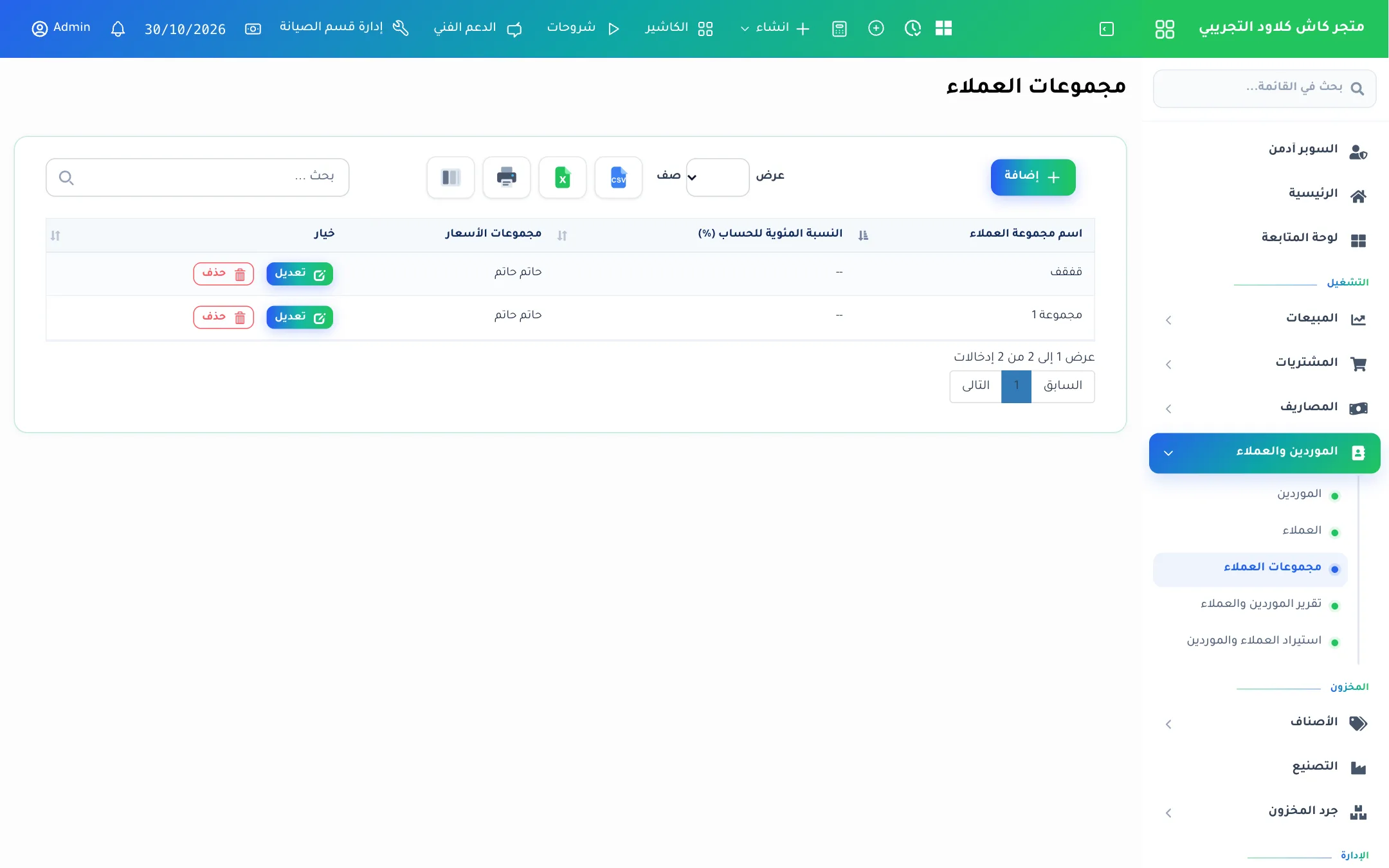Open the notifications bell
The width and height of the screenshot is (1389, 868).
[118, 29]
